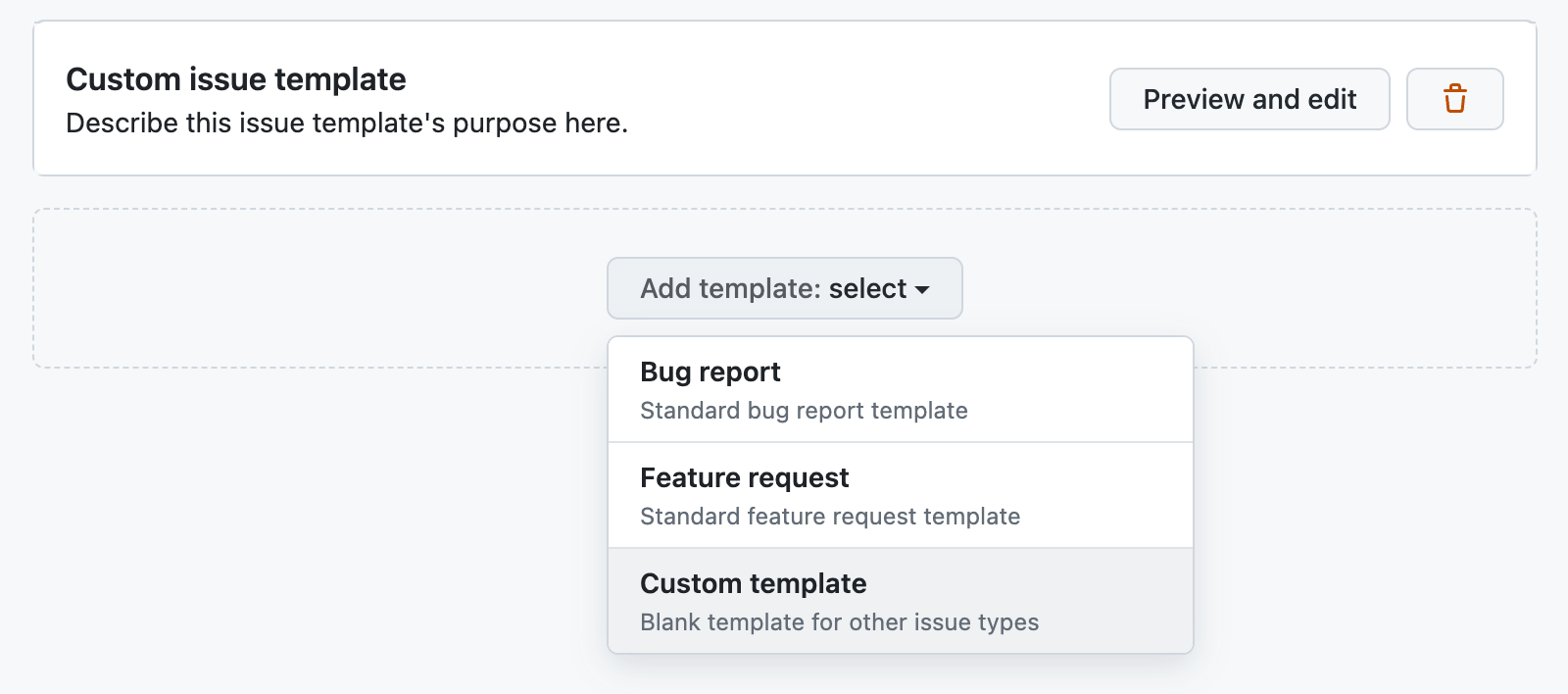Click the "Feature request" bold title
The image size is (1568, 694).
click(x=744, y=478)
